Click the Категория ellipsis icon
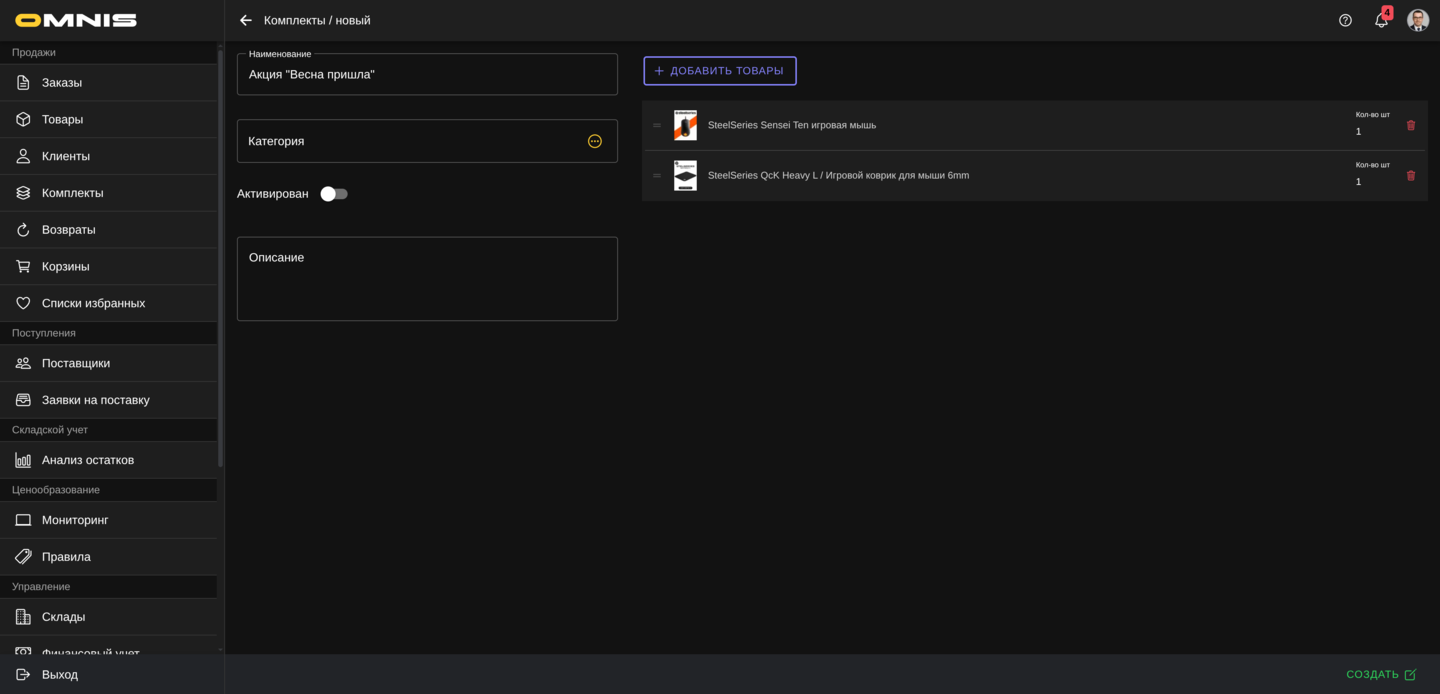Viewport: 1440px width, 694px height. 595,141
